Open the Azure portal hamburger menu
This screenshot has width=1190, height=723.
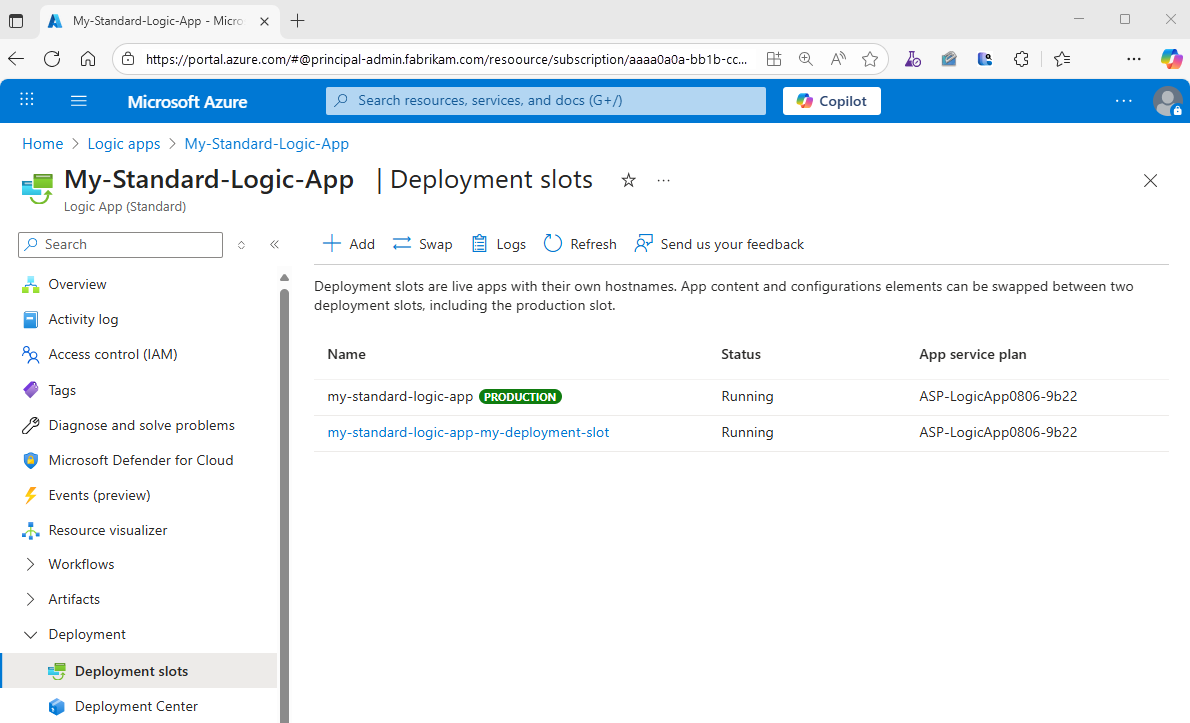79,101
